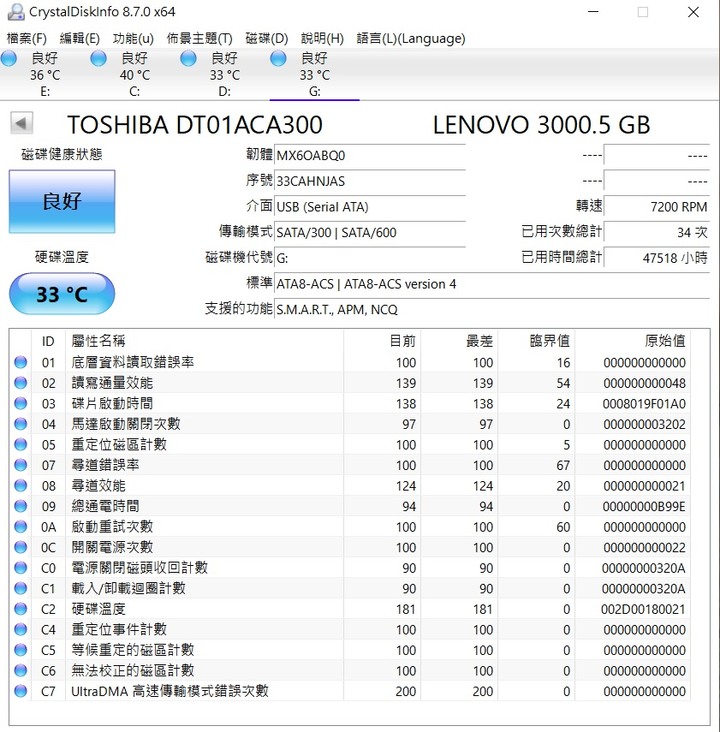This screenshot has width=720, height=732.
Task: Click status icon for attribute C2 硬碟溫度
Action: (x=21, y=609)
